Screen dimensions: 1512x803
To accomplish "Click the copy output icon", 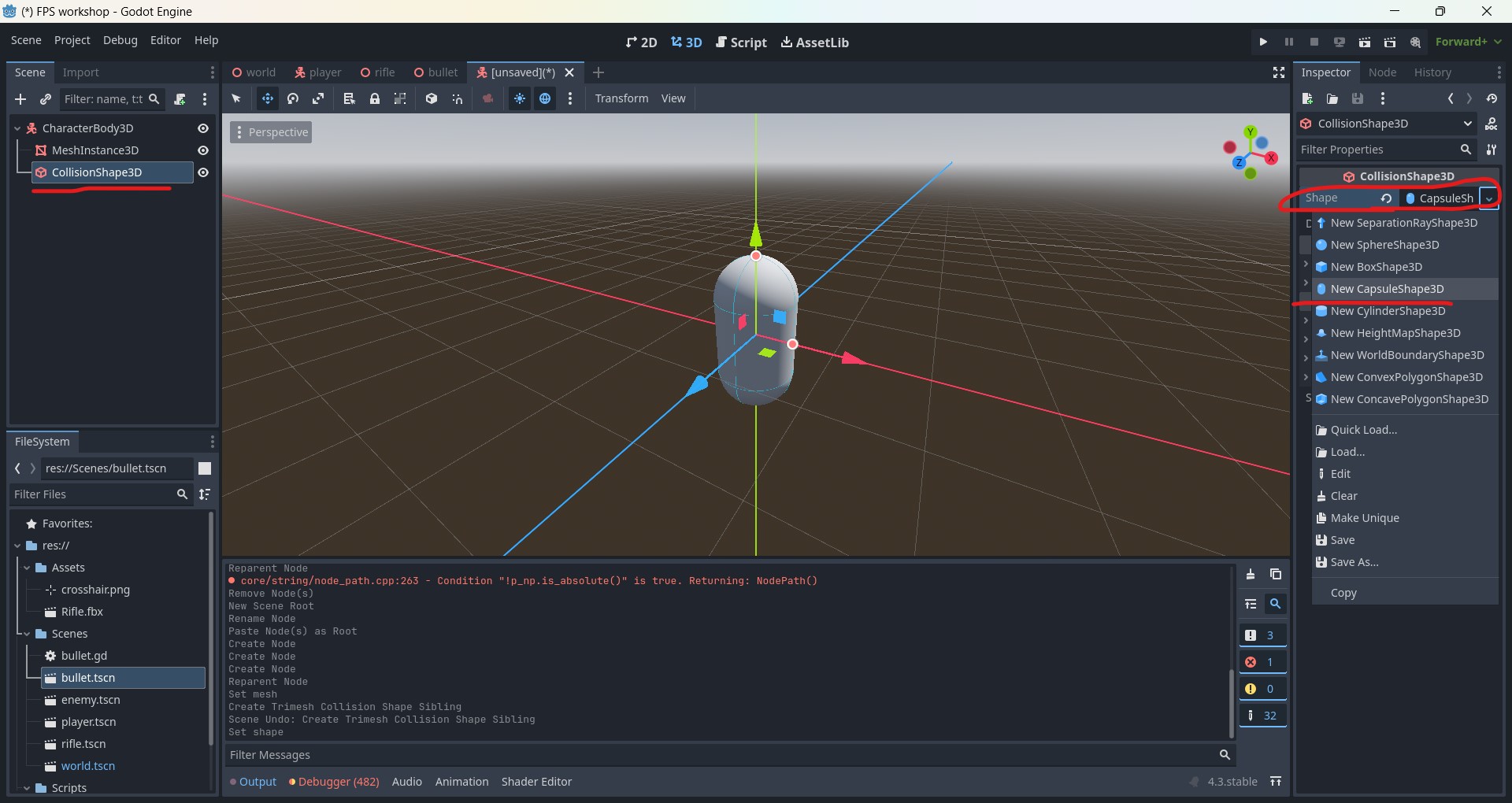I will tap(1276, 575).
